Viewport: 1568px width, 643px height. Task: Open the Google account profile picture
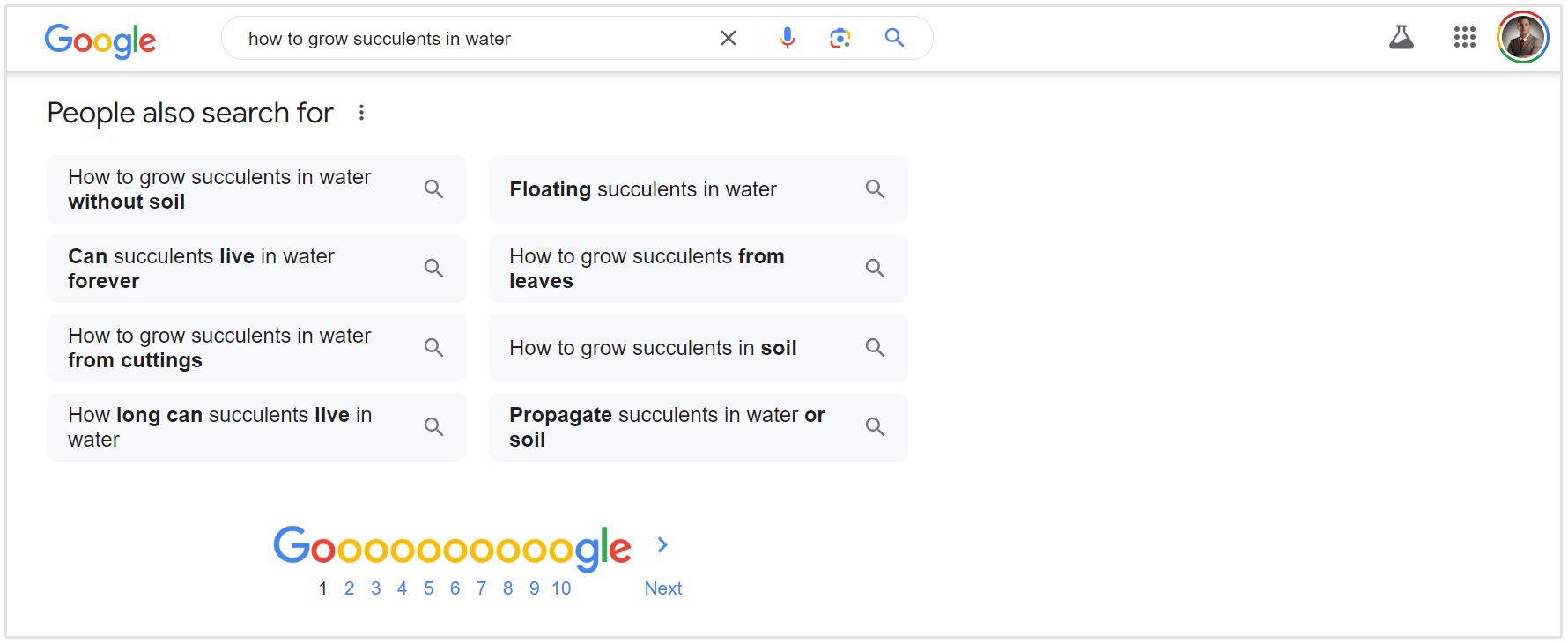pyautogui.click(x=1522, y=38)
